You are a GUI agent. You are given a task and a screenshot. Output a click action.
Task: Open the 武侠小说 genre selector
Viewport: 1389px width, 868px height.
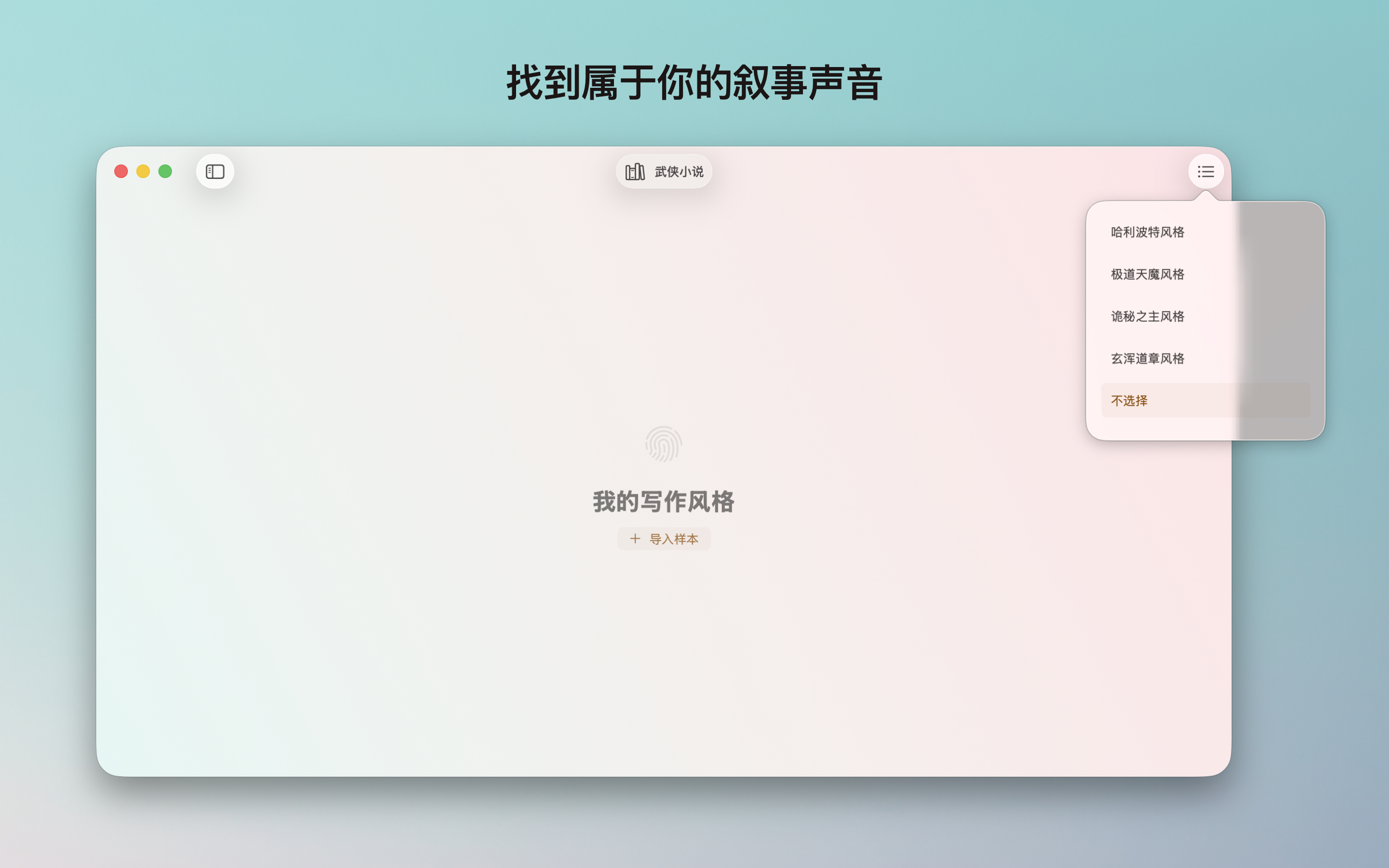tap(679, 172)
